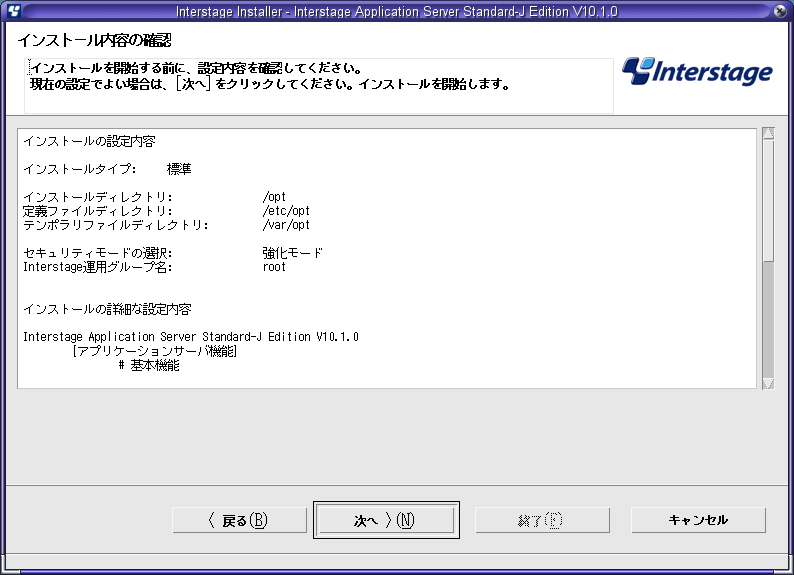Click the インストールの詳細な設定内容 heading
The width and height of the screenshot is (794, 575).
pyautogui.click(x=107, y=309)
